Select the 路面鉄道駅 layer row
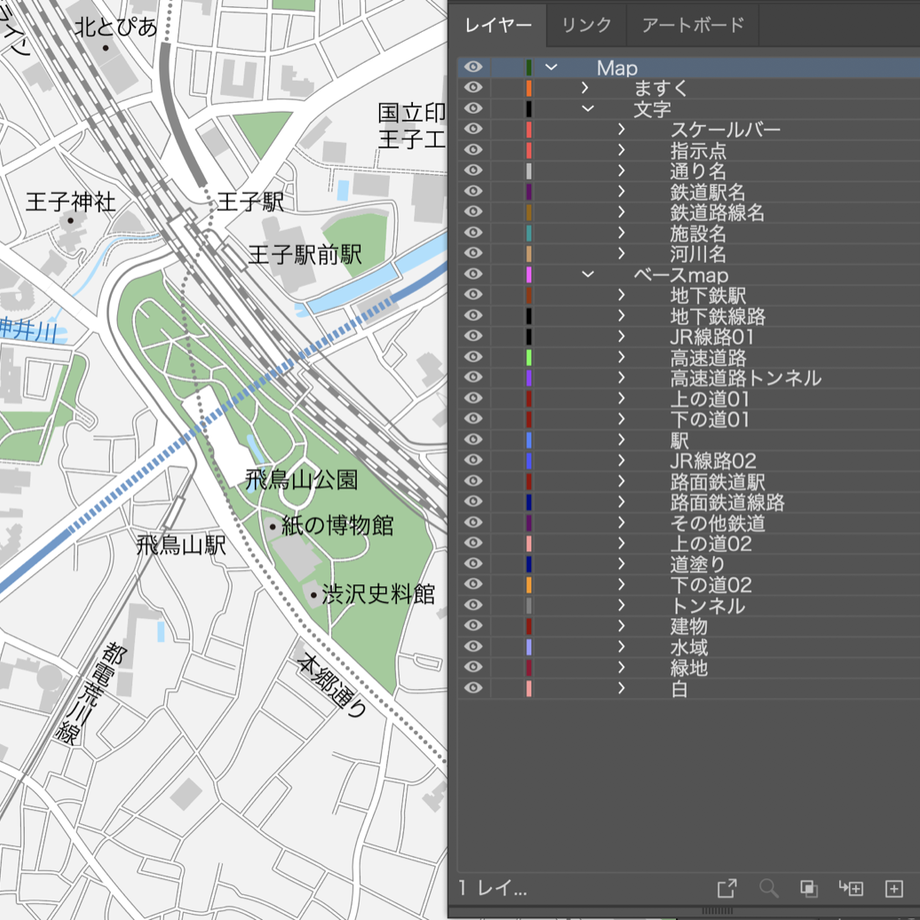920x920 pixels. (x=688, y=481)
